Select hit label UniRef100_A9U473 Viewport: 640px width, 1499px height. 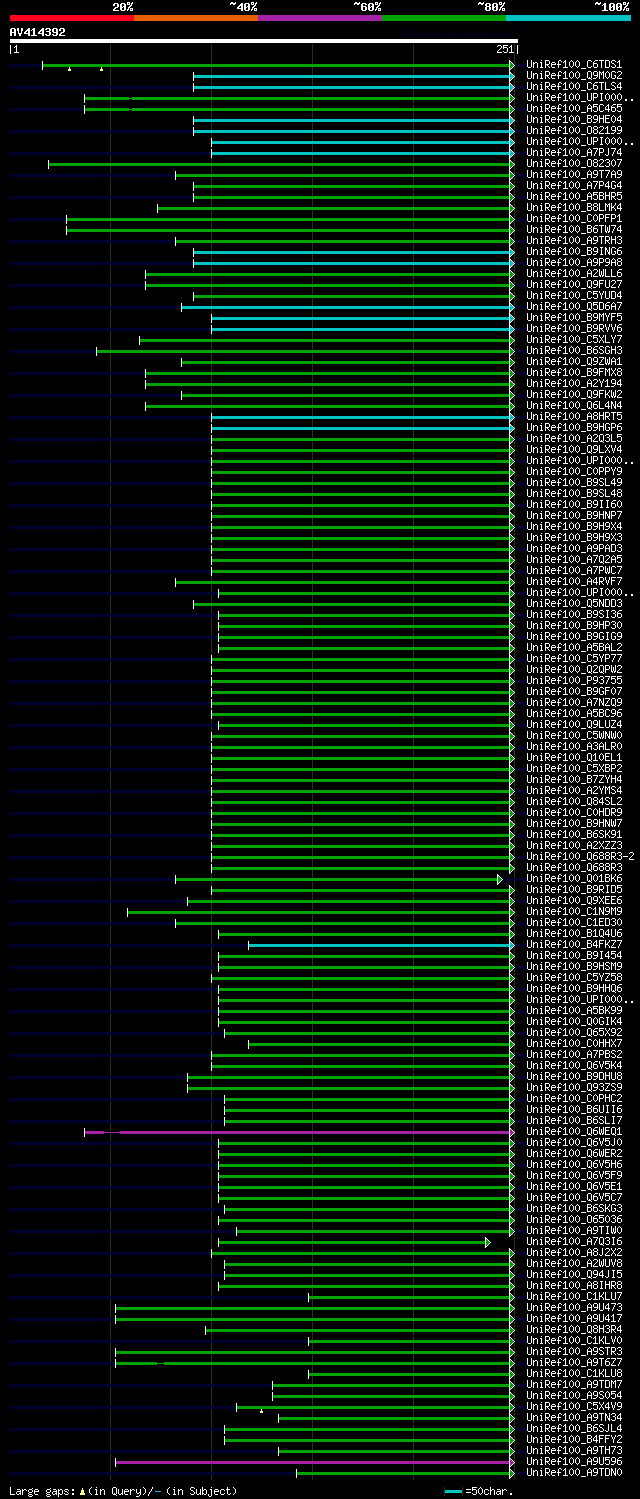574,1308
